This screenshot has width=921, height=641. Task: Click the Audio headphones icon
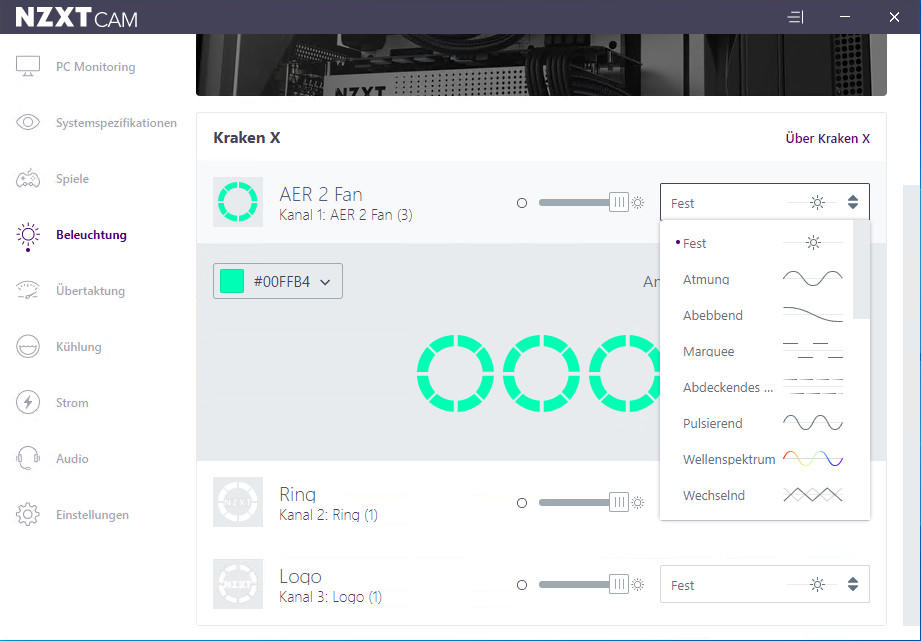[28, 459]
